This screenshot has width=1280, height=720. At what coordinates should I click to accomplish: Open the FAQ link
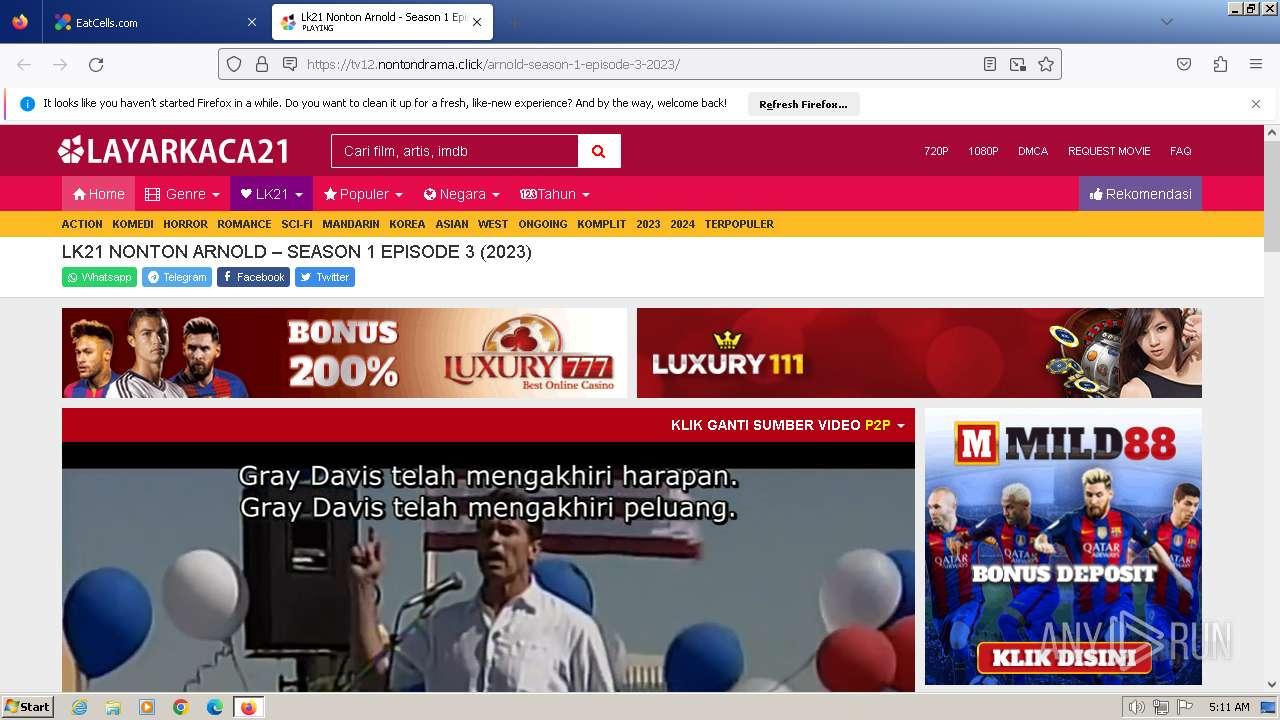1180,151
